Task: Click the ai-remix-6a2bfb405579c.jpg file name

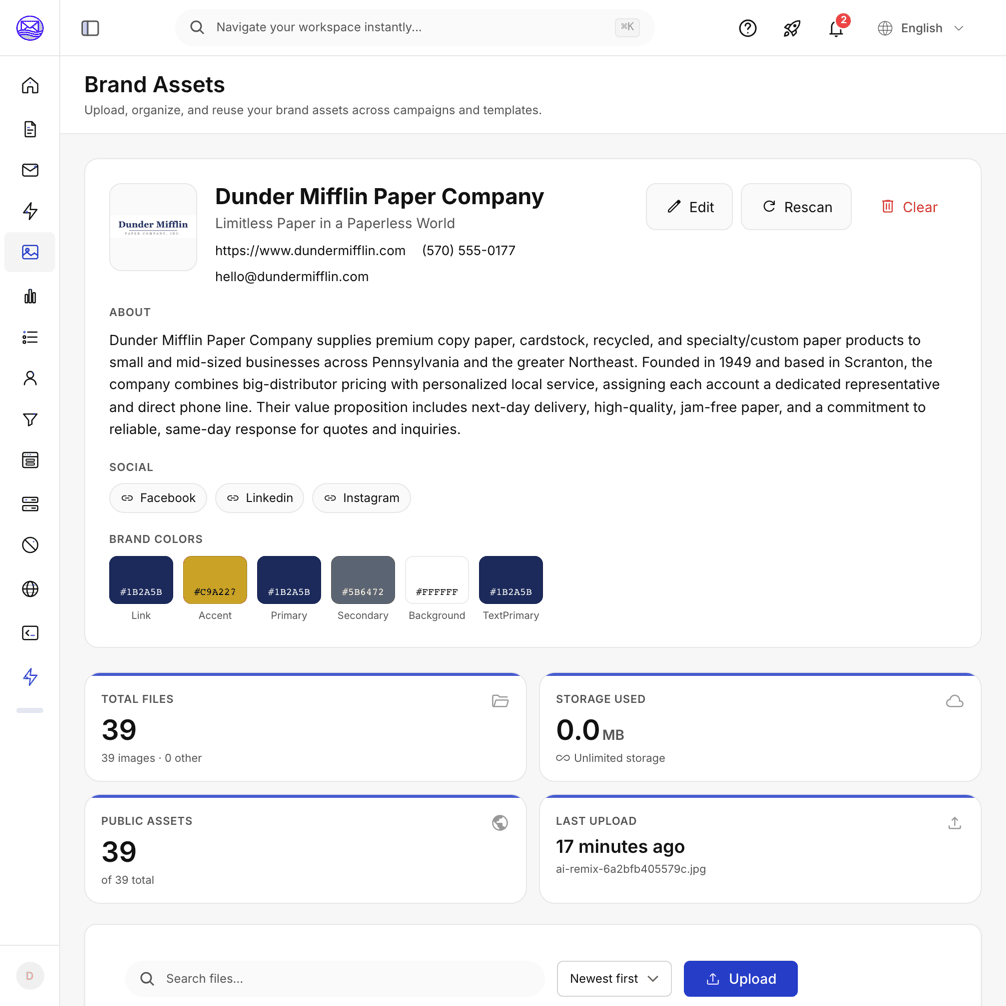Action: point(631,869)
